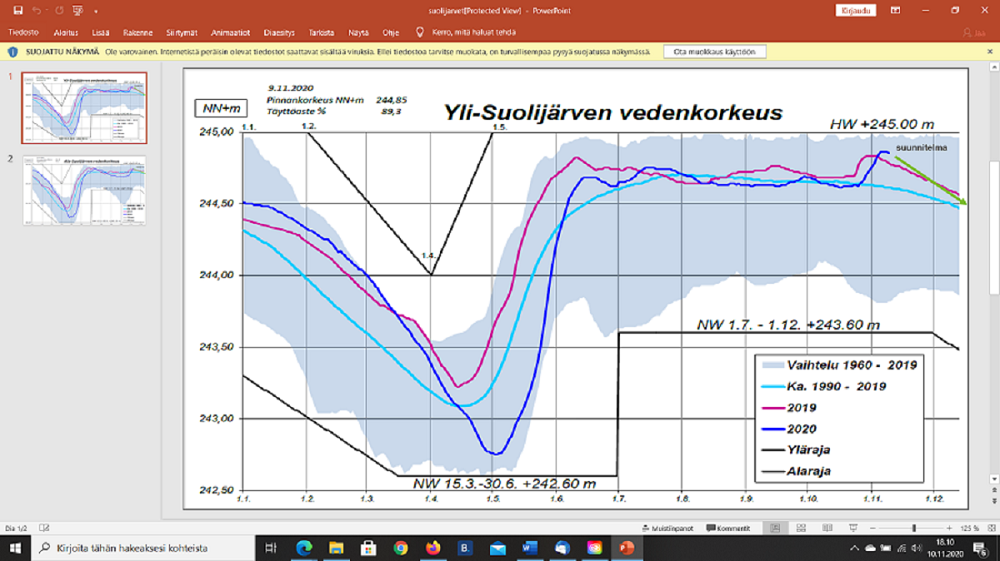Open the Windows Start menu

coord(15,548)
